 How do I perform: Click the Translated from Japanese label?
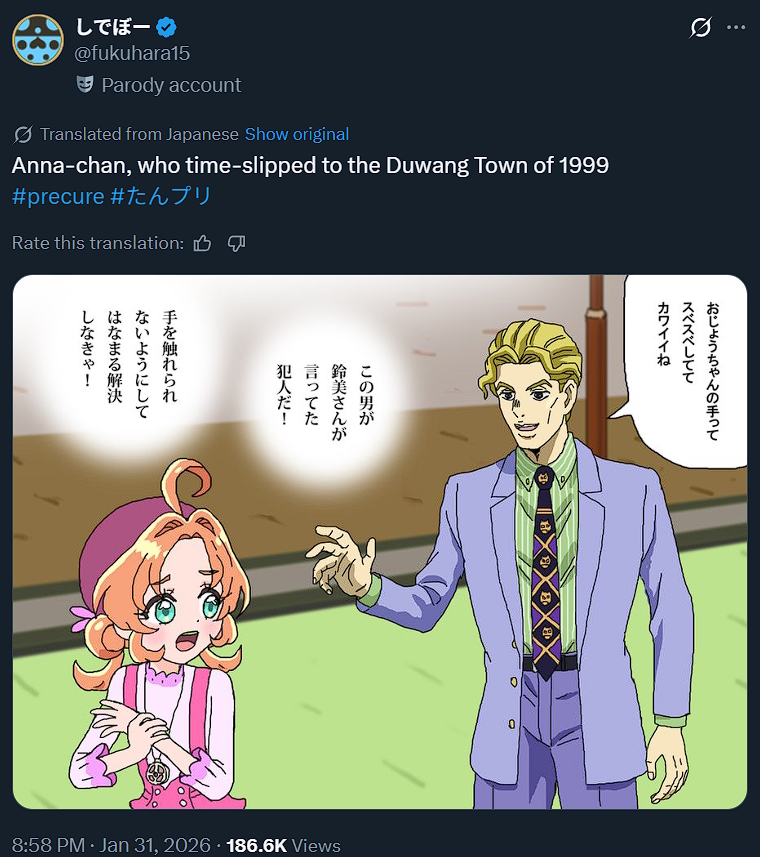139,134
